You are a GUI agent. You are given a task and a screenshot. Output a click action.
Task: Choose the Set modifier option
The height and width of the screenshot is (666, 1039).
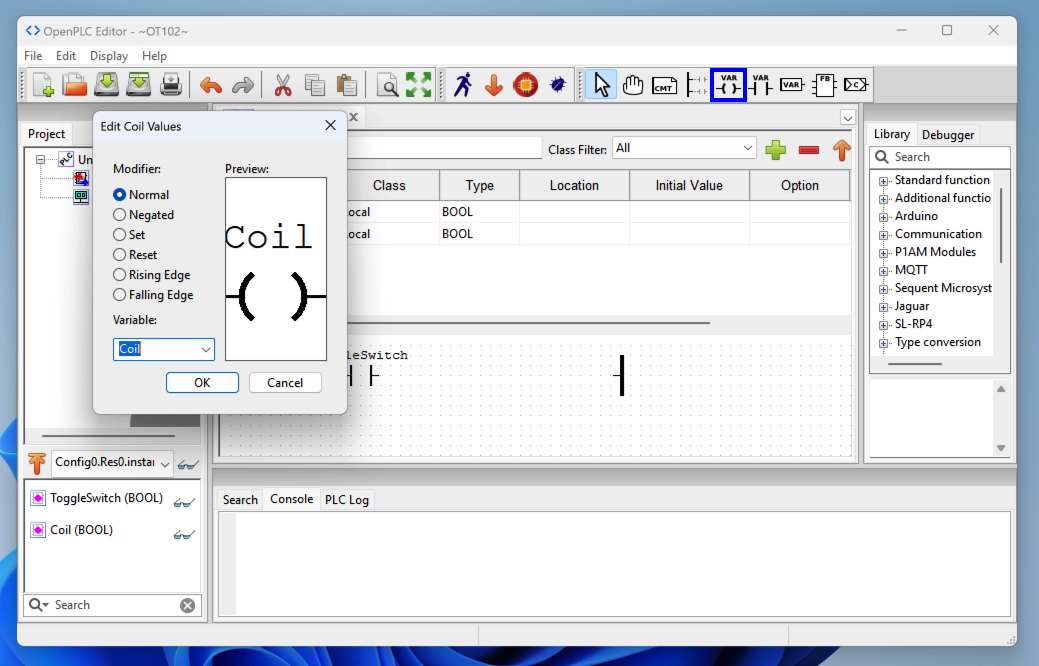point(120,235)
